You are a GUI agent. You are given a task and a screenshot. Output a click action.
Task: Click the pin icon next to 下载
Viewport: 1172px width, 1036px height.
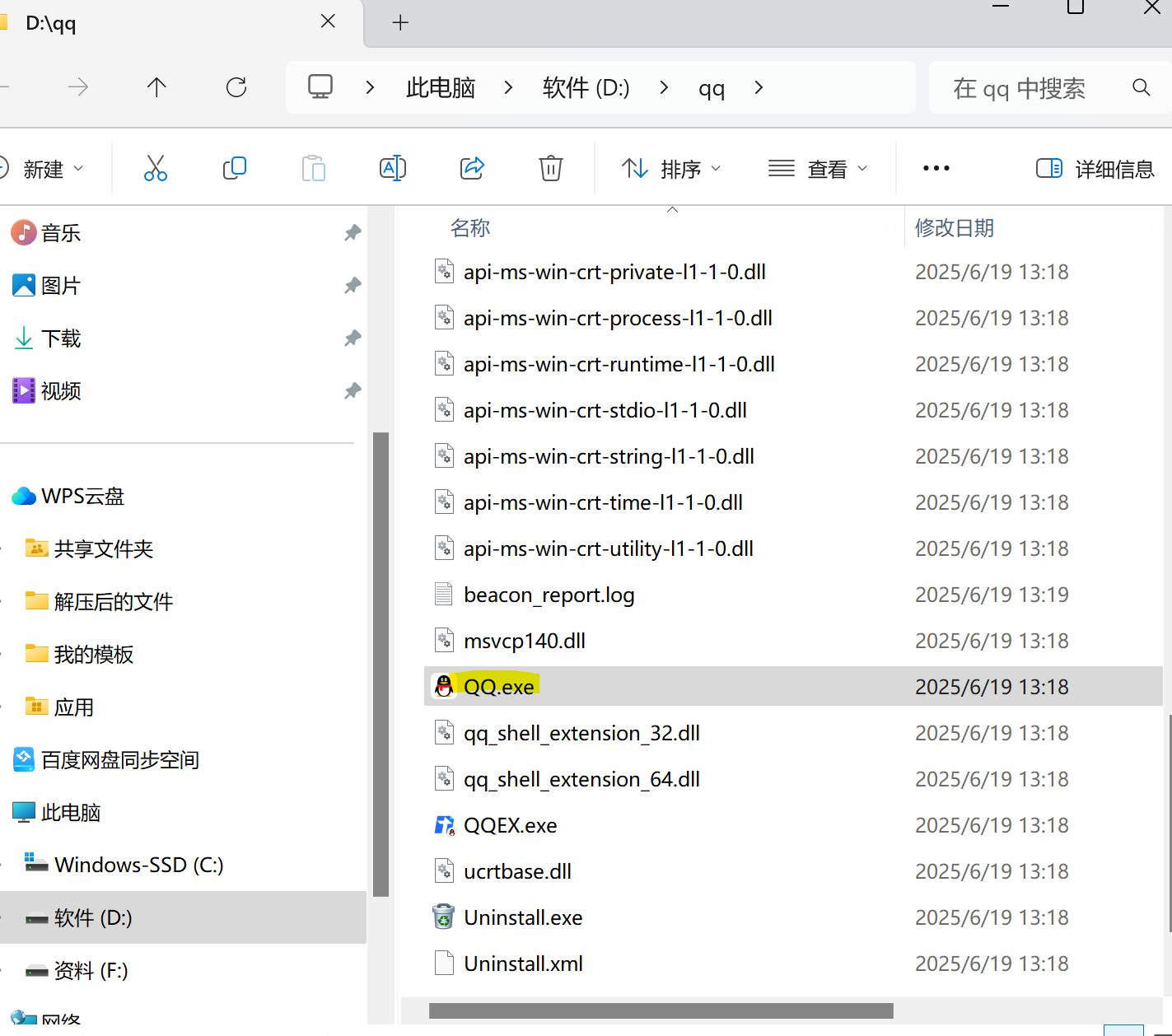click(353, 338)
